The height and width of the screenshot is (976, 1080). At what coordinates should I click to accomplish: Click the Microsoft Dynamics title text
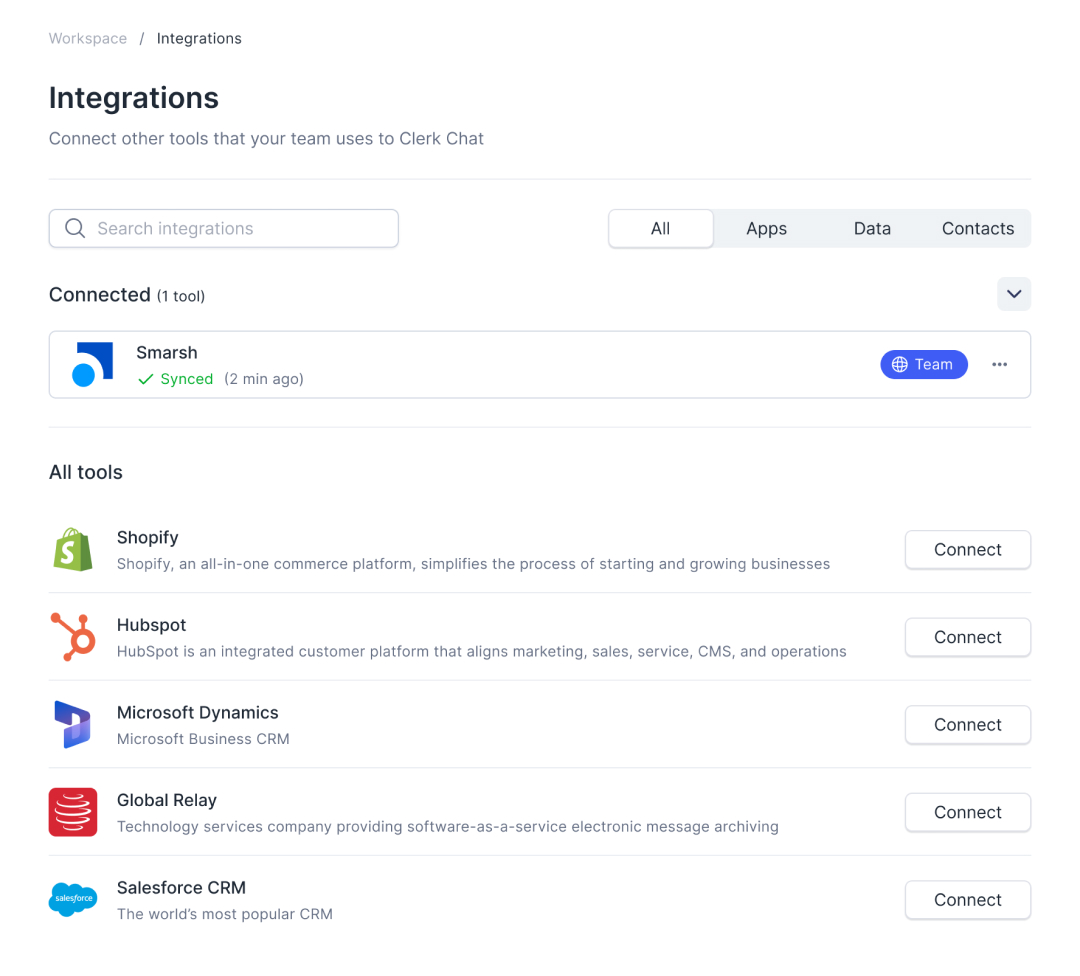[198, 712]
